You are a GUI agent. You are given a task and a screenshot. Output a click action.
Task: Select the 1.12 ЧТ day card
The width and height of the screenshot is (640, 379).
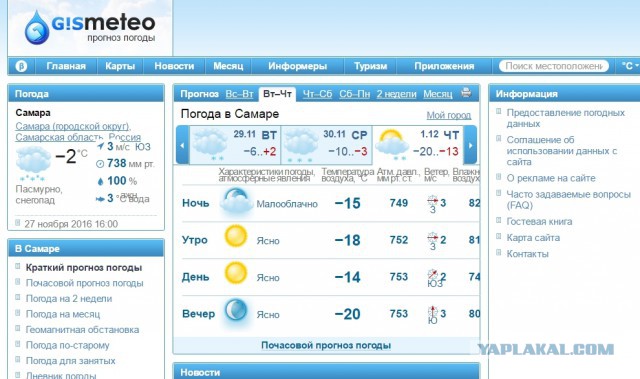pyautogui.click(x=418, y=145)
